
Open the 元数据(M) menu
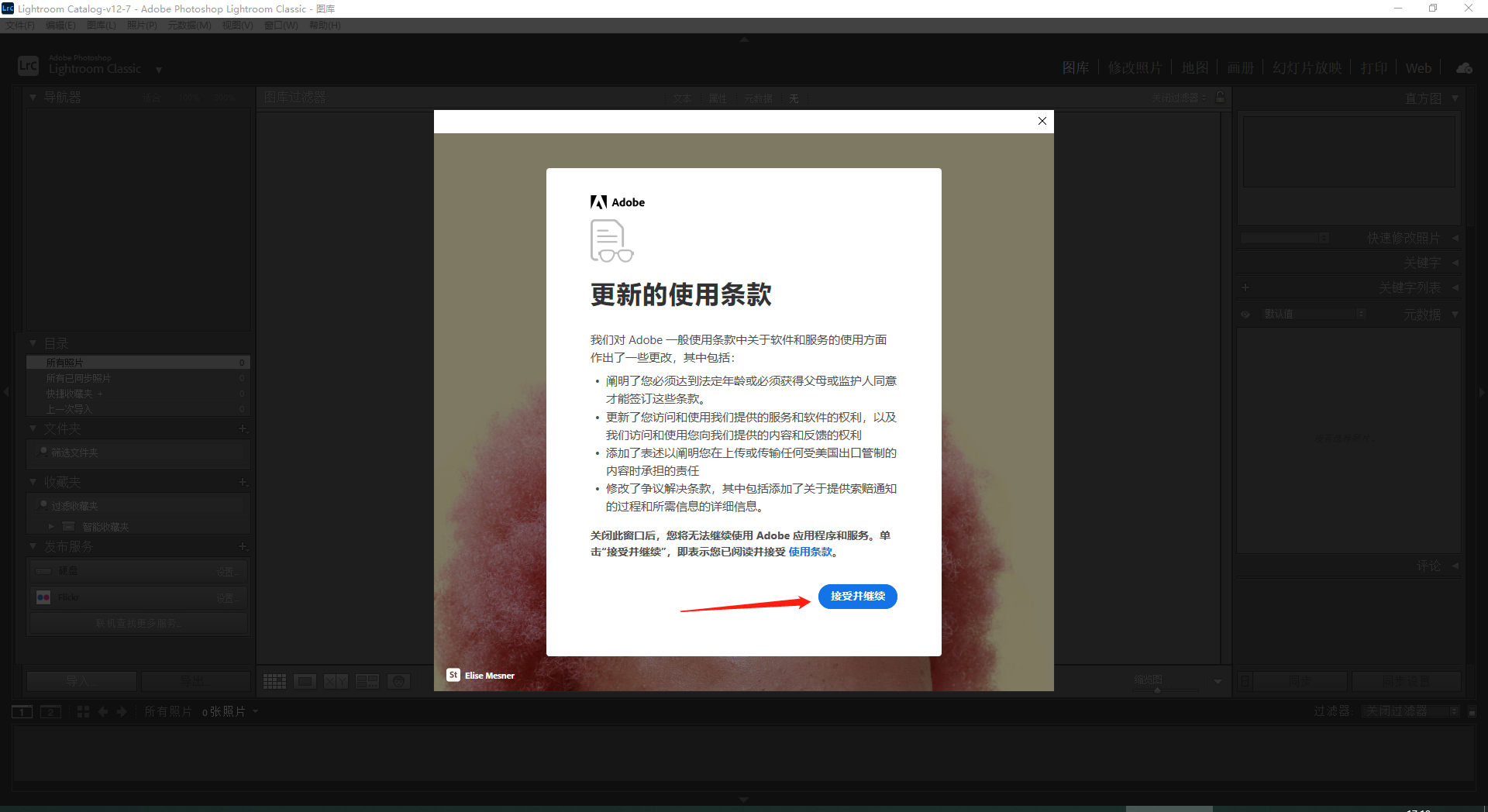[190, 26]
